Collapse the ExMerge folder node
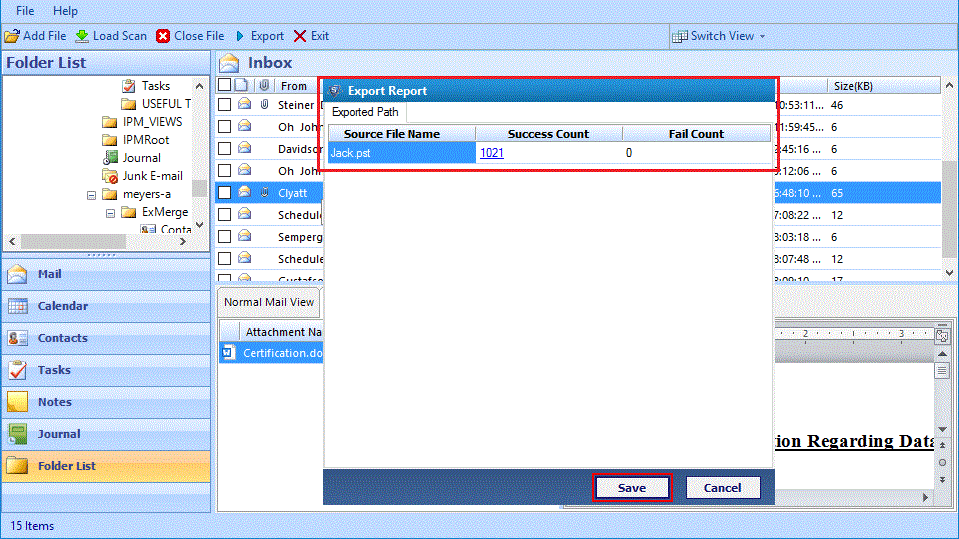Viewport: 959px width, 539px height. [x=110, y=213]
